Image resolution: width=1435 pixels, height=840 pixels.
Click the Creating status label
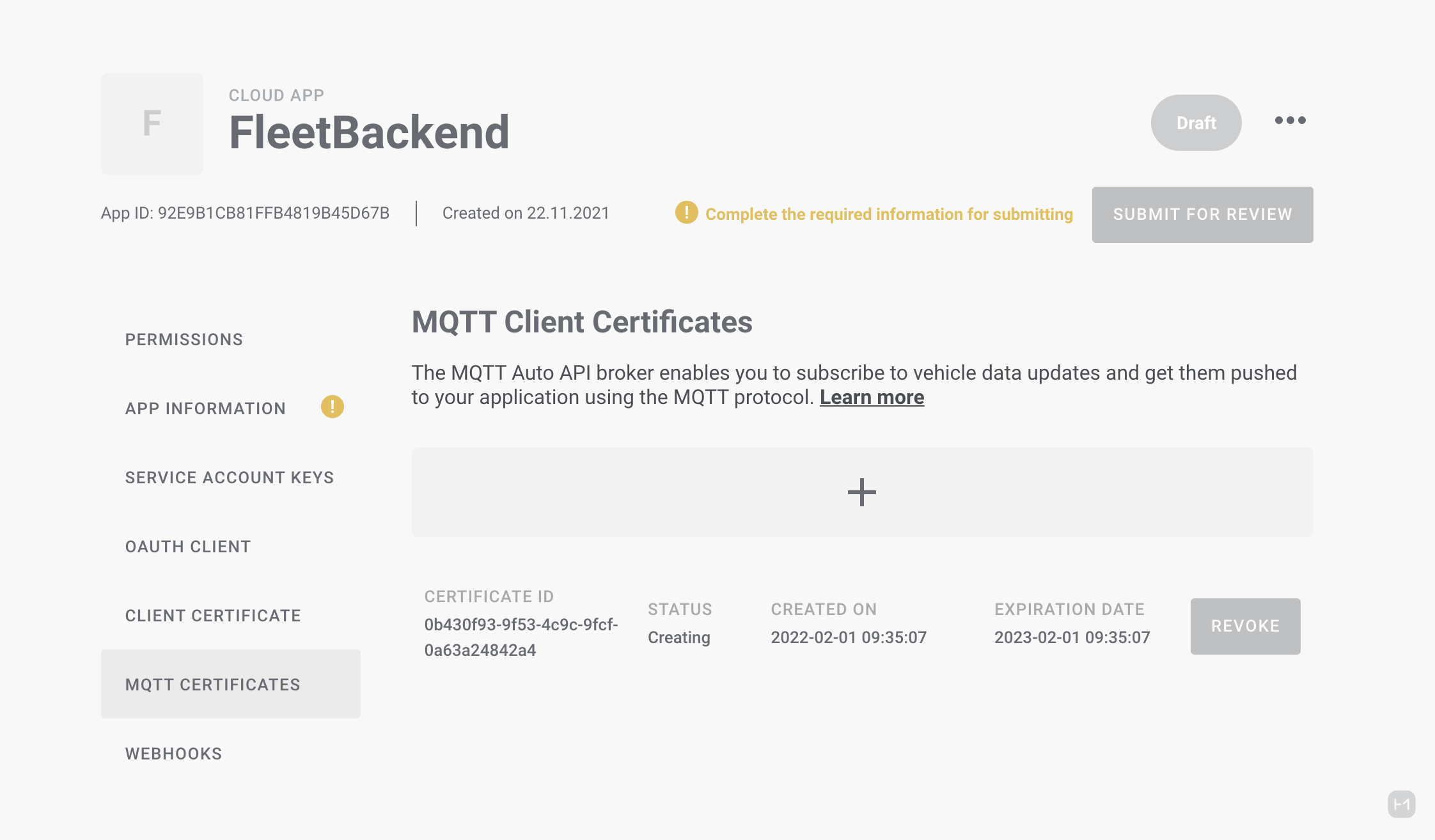point(678,637)
